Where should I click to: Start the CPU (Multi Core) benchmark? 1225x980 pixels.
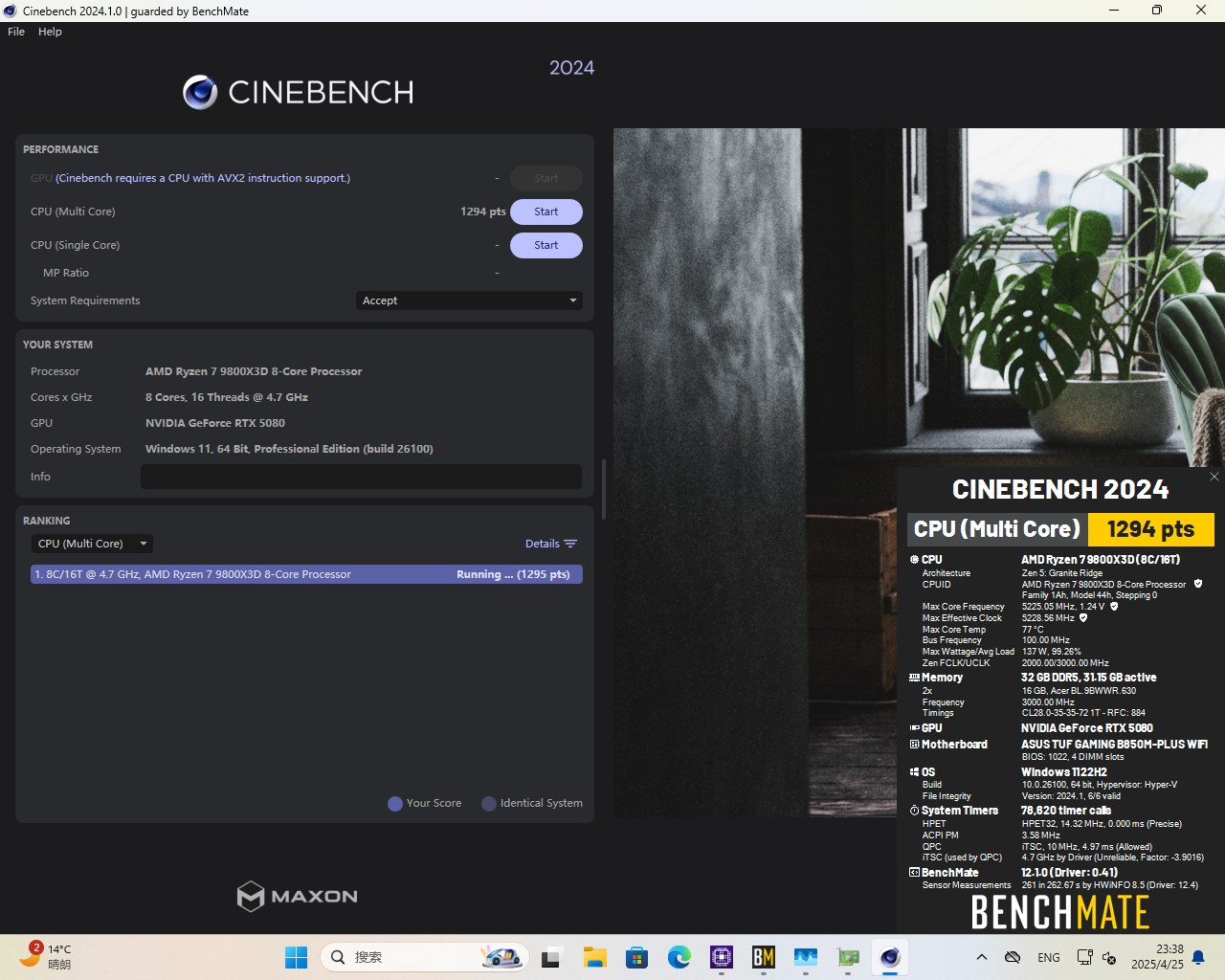click(546, 212)
